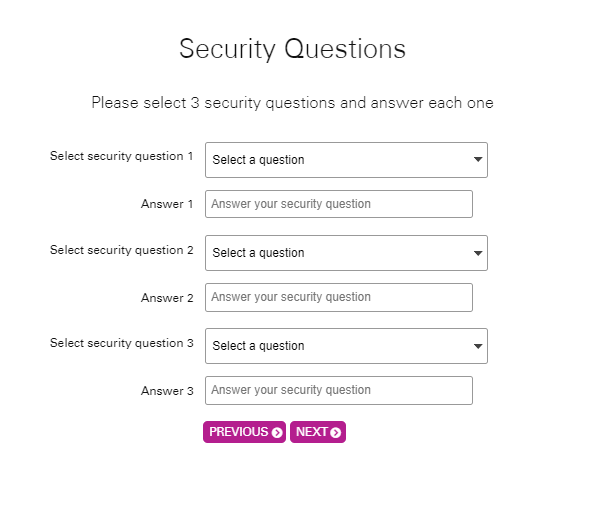Open the security question 1 dropdown

point(346,160)
